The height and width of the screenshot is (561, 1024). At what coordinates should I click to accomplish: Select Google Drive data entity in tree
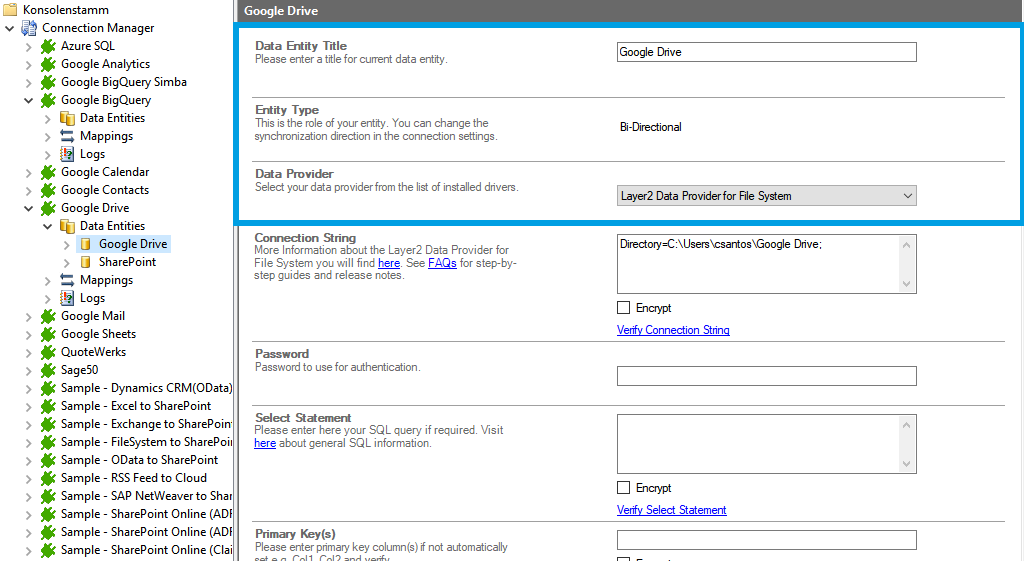[133, 244]
